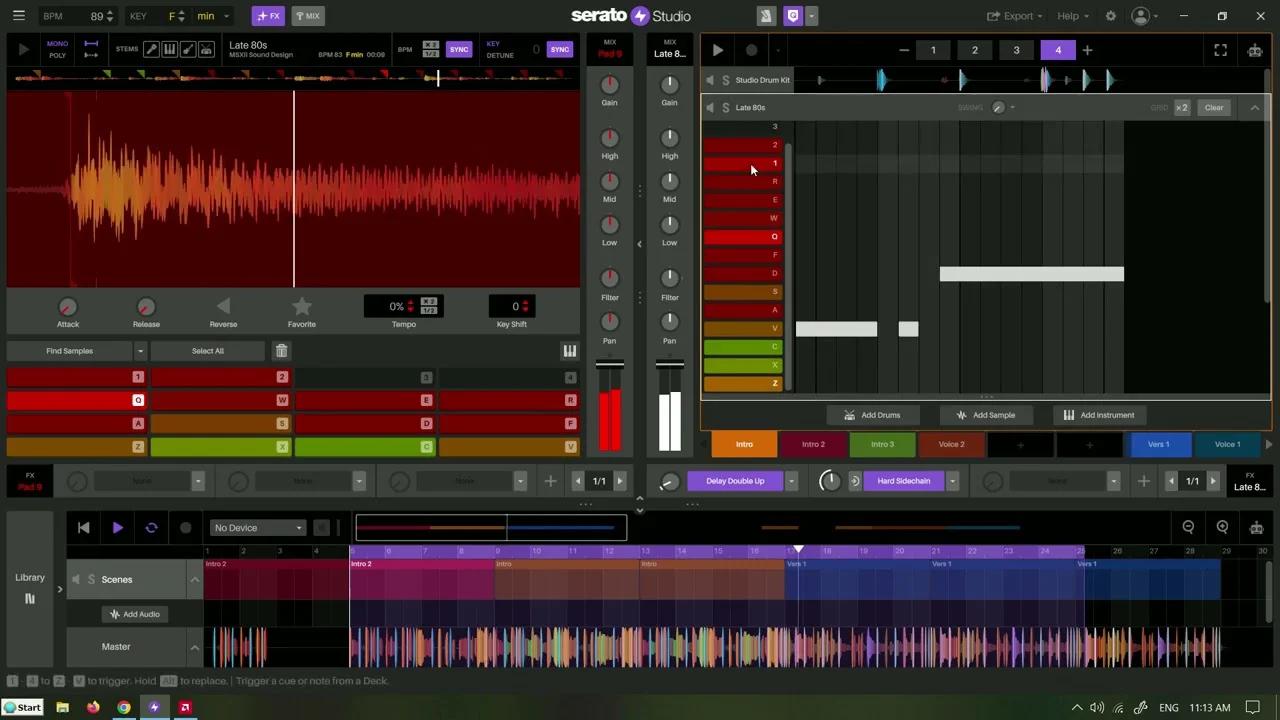Image resolution: width=1280 pixels, height=720 pixels.
Task: Open the piano keyboard view icon
Action: 570,350
